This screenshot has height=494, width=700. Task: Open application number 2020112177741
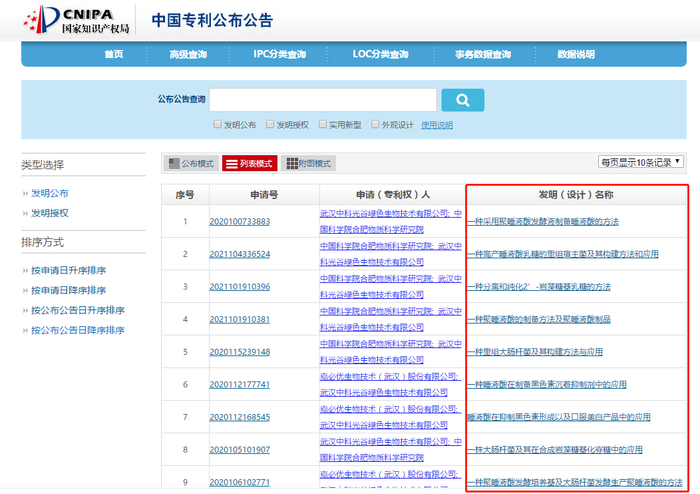(240, 385)
